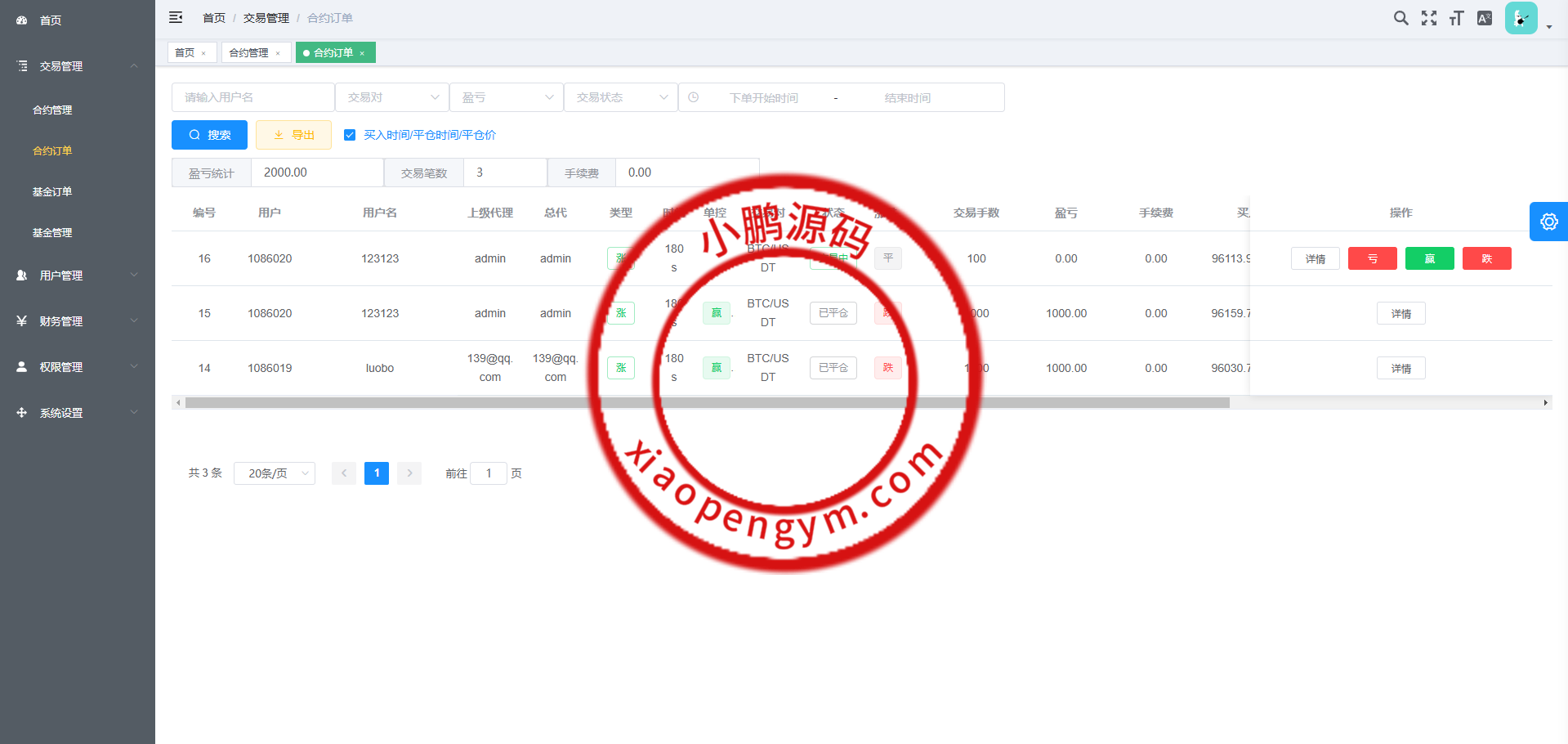The height and width of the screenshot is (744, 1568).
Task: Click the 请输入用户名 input field
Action: point(253,97)
